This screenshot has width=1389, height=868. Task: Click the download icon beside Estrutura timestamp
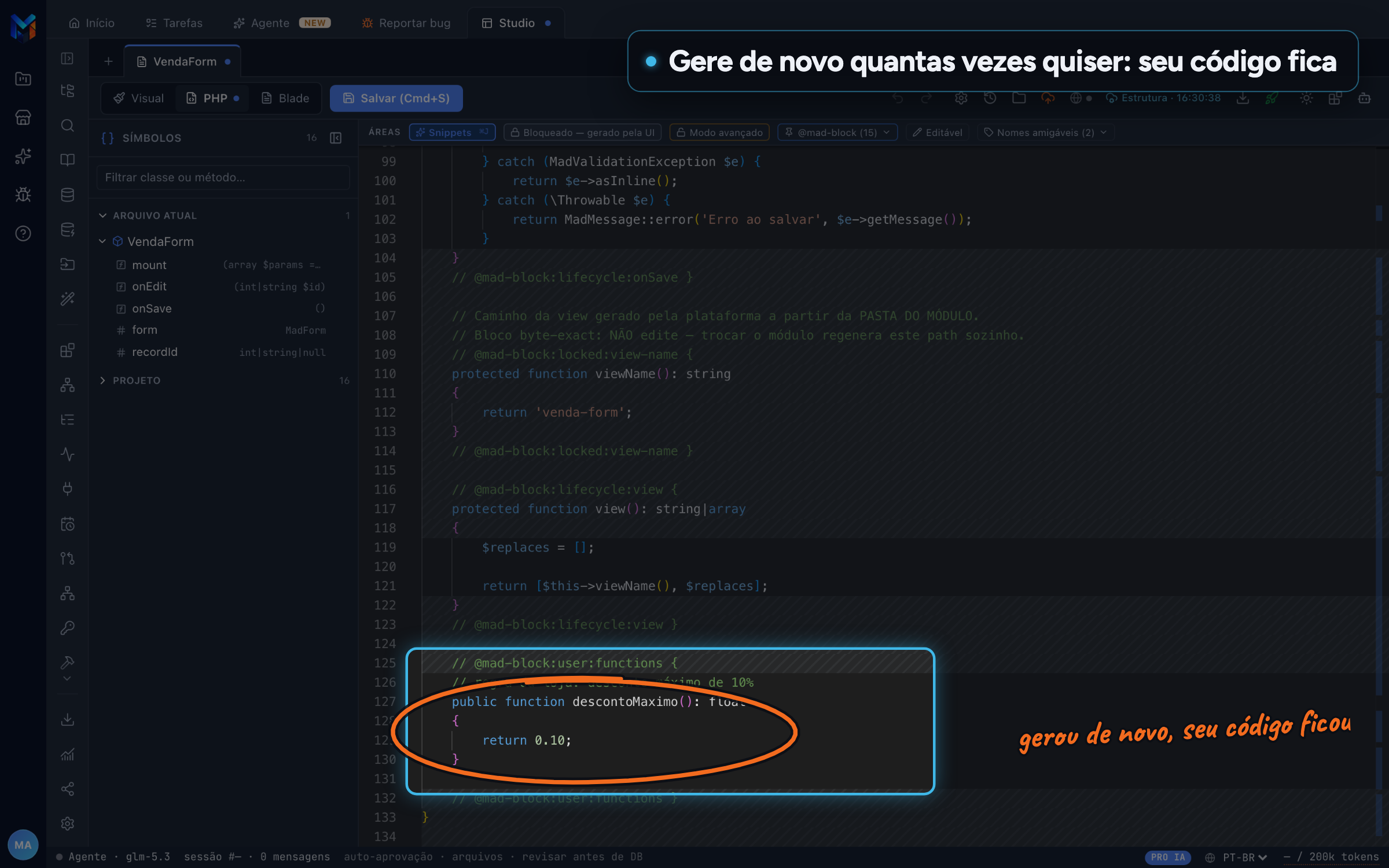[x=1243, y=98]
